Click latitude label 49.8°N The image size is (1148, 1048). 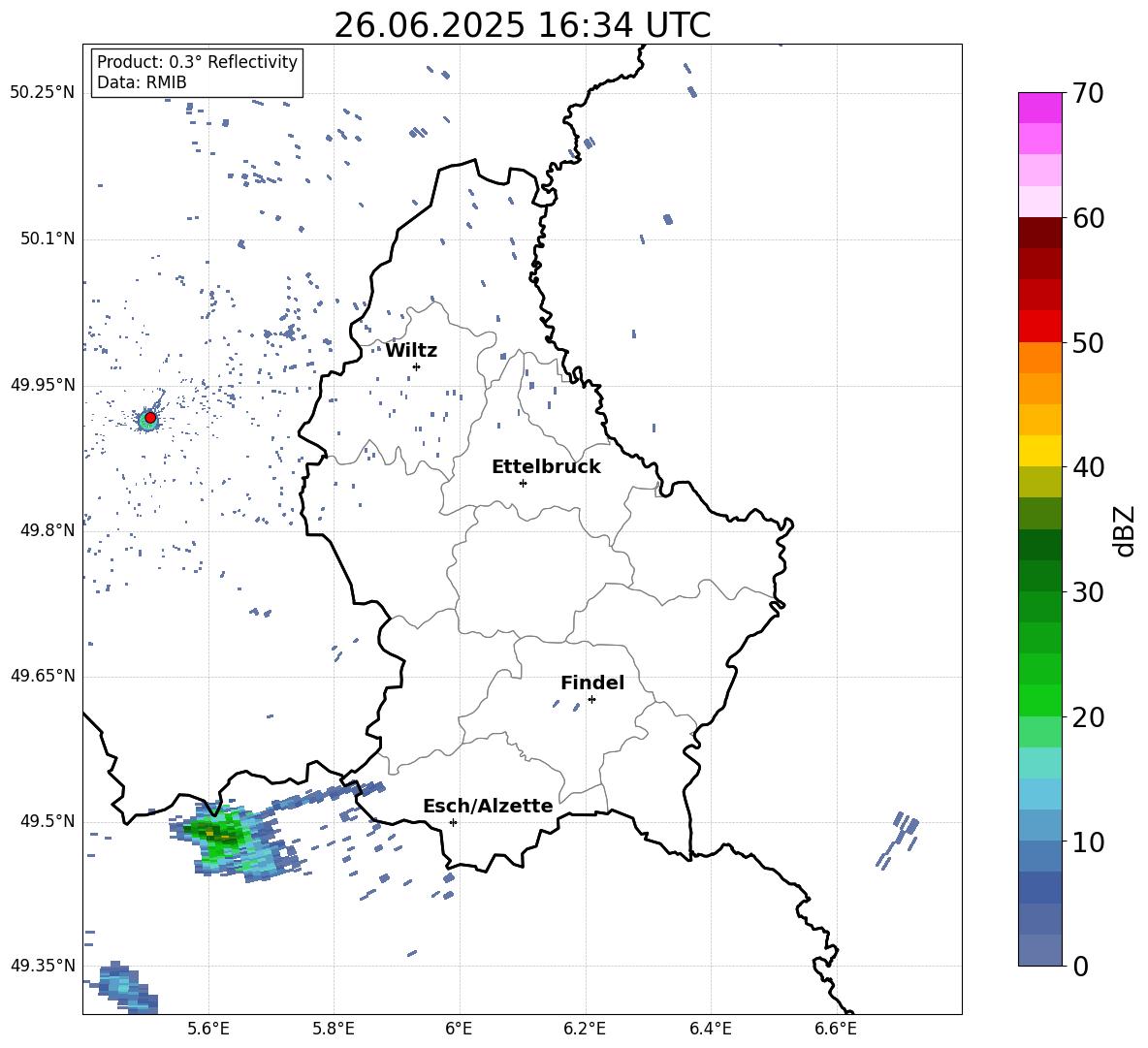pyautogui.click(x=47, y=530)
